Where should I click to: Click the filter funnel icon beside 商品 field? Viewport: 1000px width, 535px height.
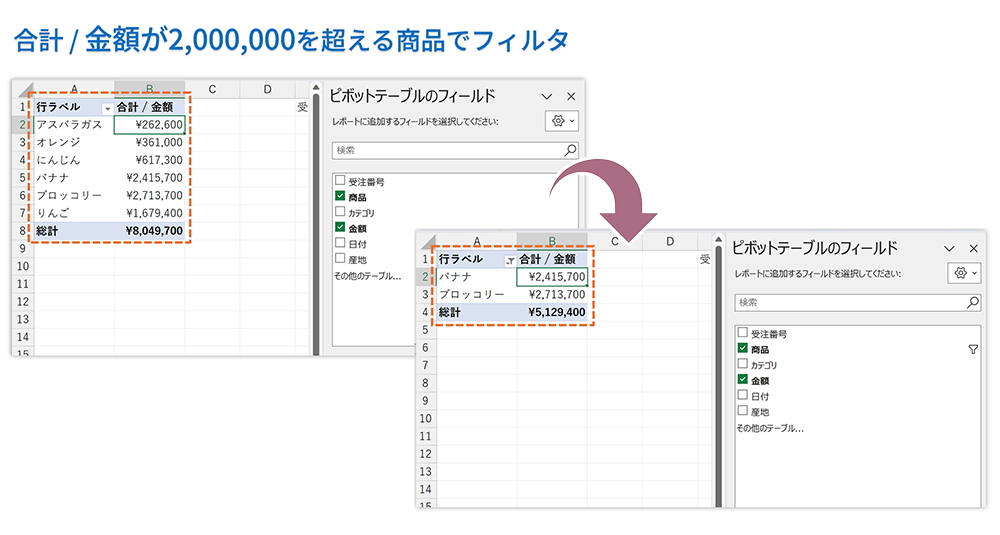pos(973,349)
